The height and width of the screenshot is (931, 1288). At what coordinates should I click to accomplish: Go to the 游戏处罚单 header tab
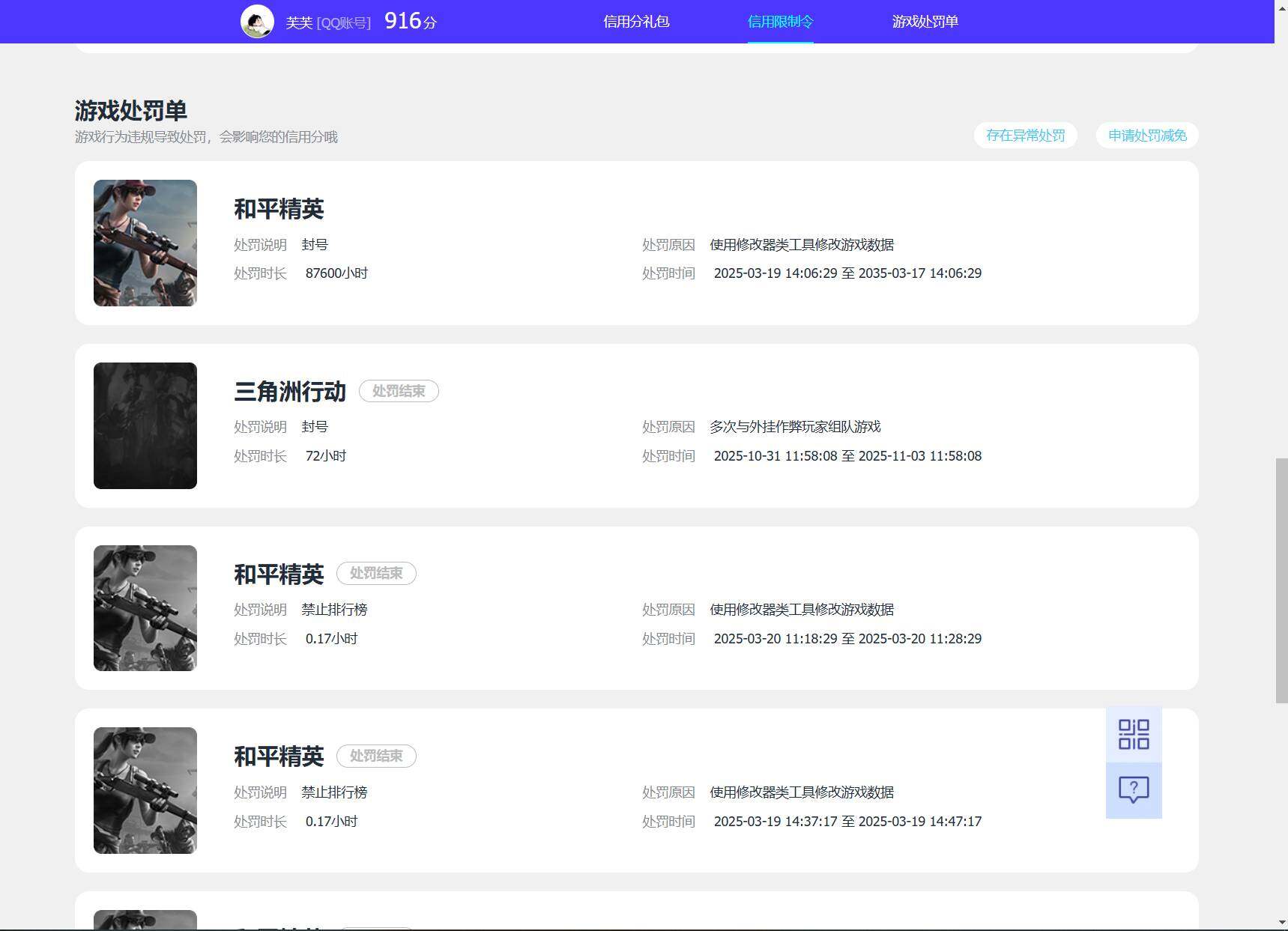coord(925,22)
